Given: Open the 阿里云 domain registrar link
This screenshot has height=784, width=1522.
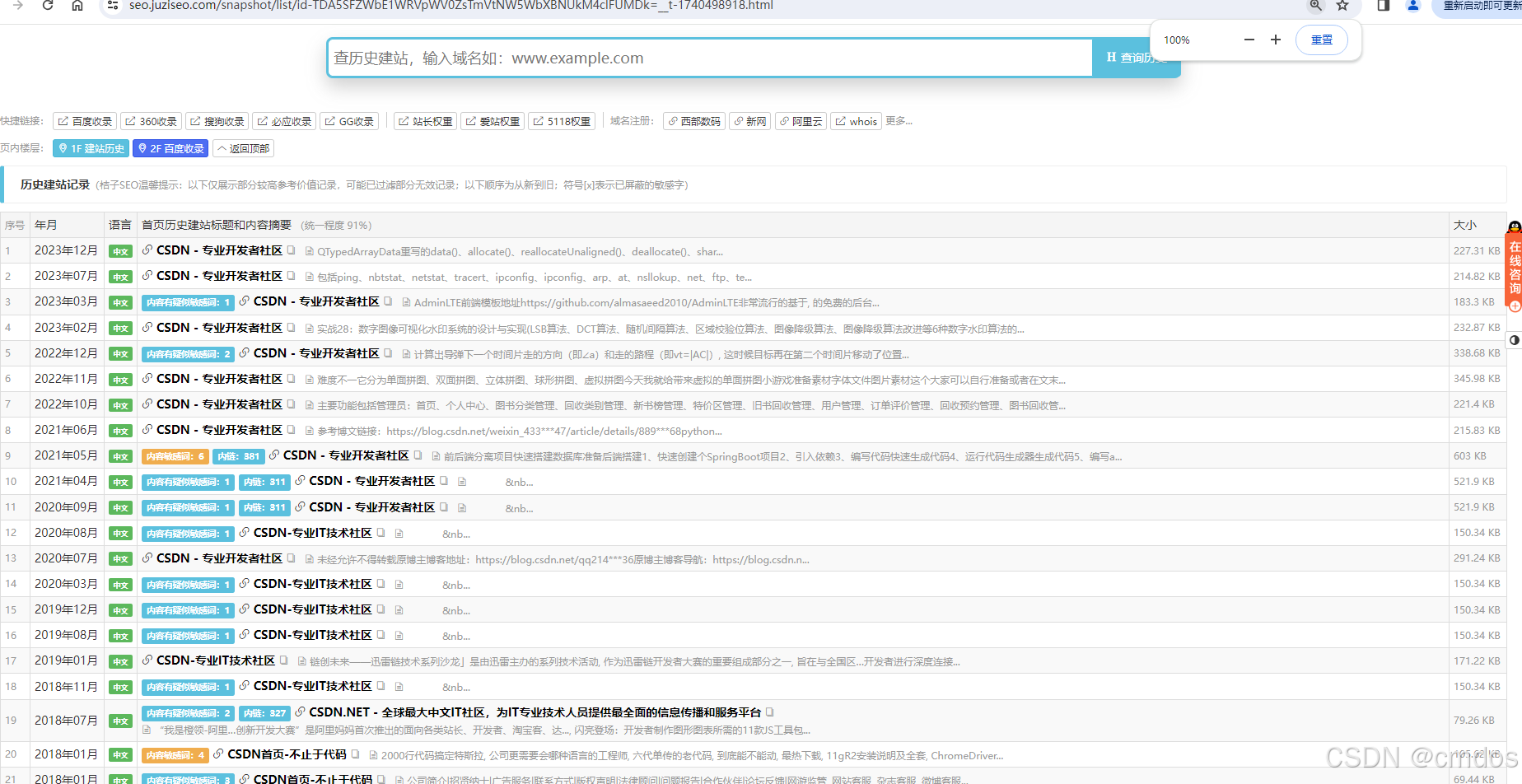Looking at the screenshot, I should 801,121.
